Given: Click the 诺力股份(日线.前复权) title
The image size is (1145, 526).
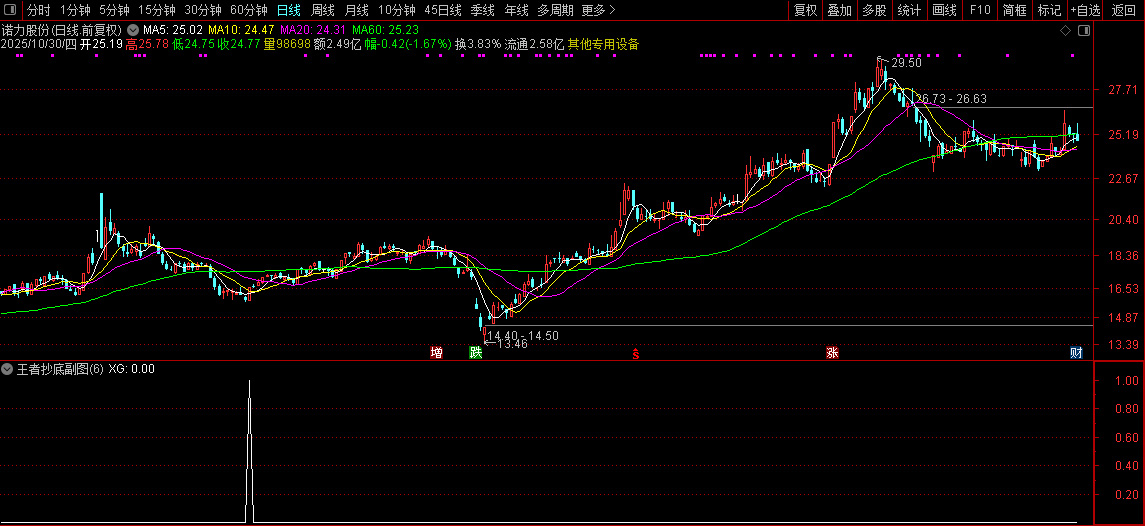Looking at the screenshot, I should pos(61,31).
